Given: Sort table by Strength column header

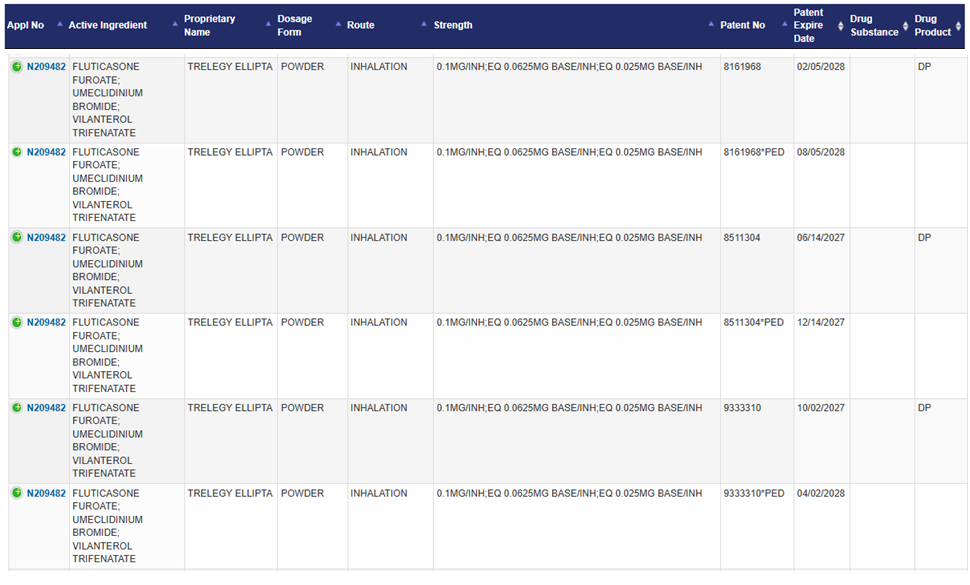Looking at the screenshot, I should [x=453, y=25].
